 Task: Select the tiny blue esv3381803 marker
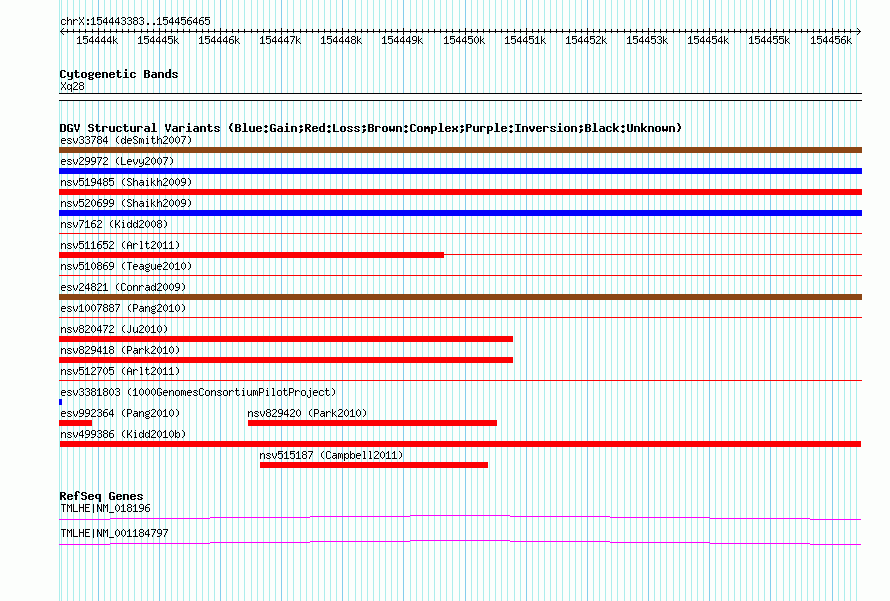(x=60, y=402)
